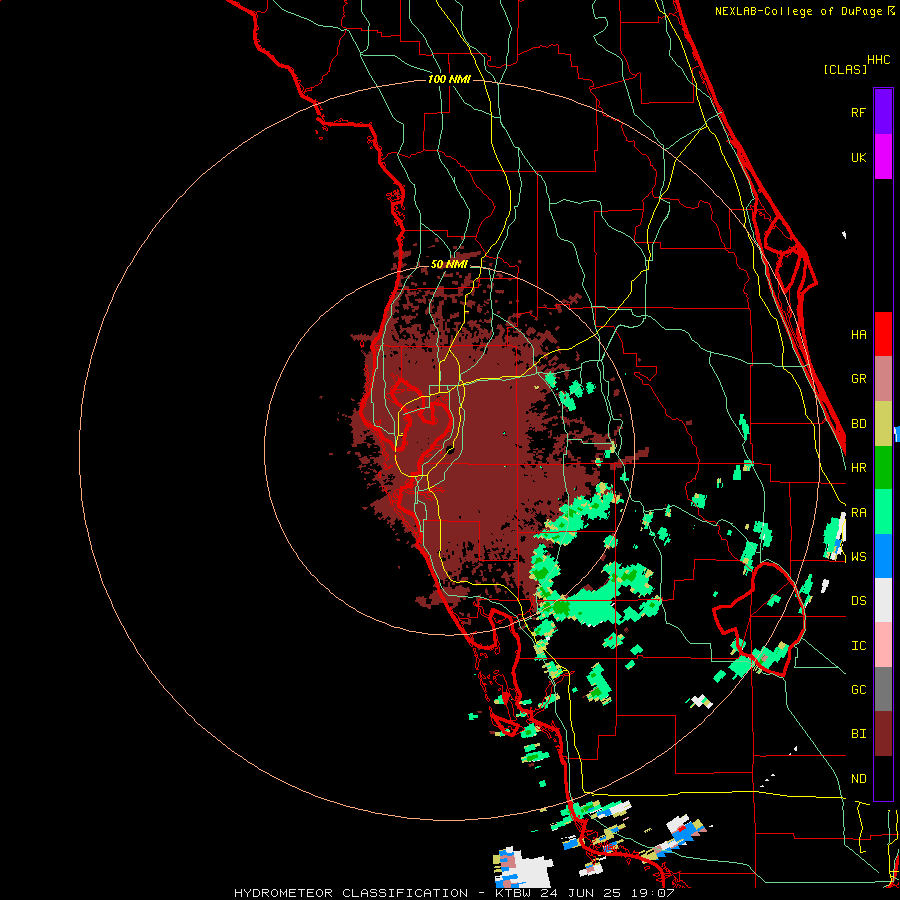Click the BD legend label
This screenshot has height=900, width=900.
coord(858,424)
